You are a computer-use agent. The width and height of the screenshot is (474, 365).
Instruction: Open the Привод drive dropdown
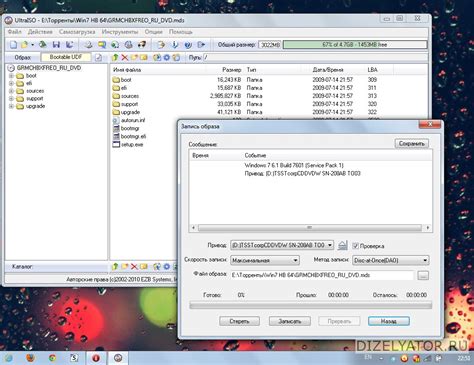click(282, 245)
